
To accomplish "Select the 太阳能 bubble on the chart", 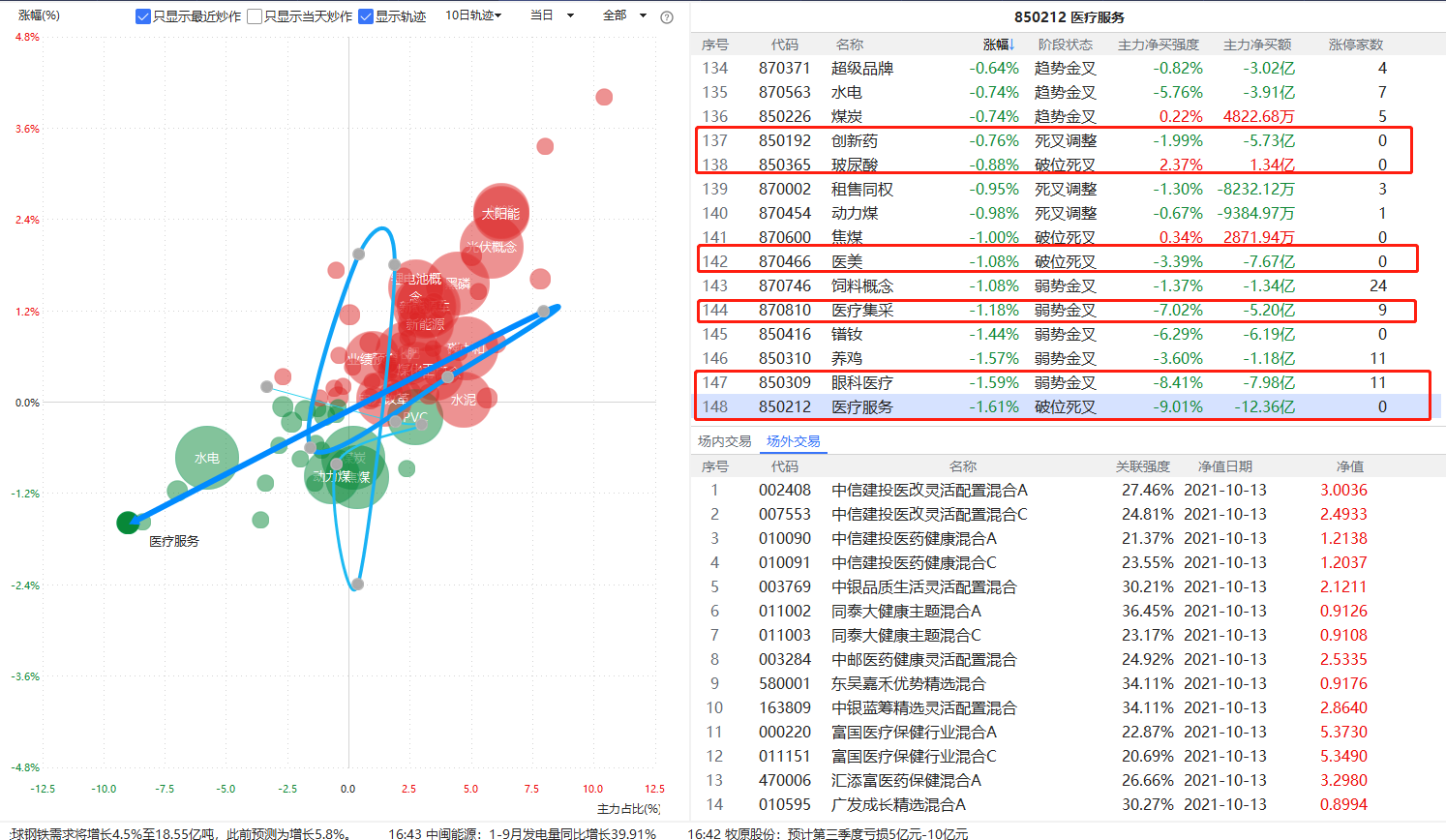I will [x=500, y=213].
